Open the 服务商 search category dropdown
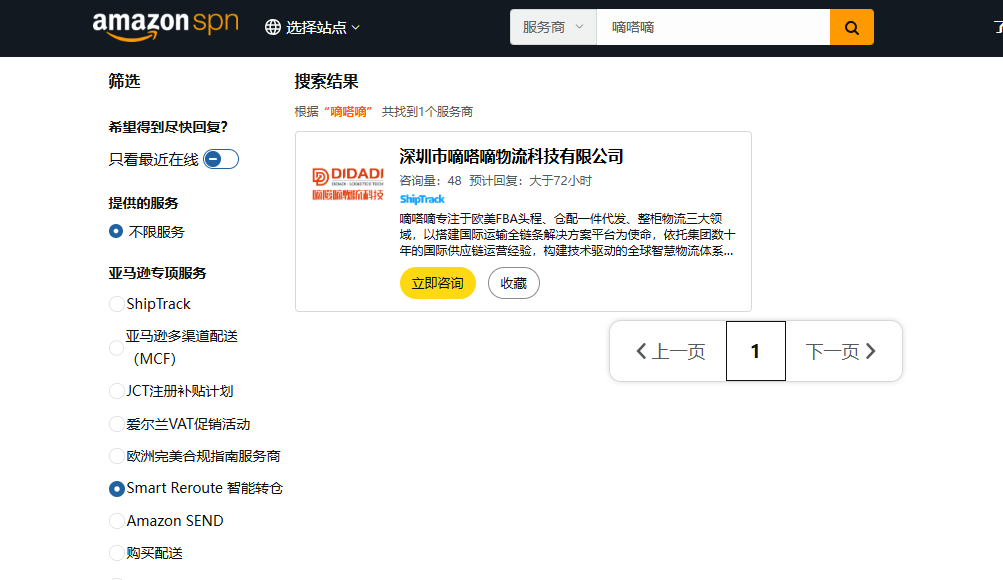Viewport: 1003px width, 580px height. point(553,27)
